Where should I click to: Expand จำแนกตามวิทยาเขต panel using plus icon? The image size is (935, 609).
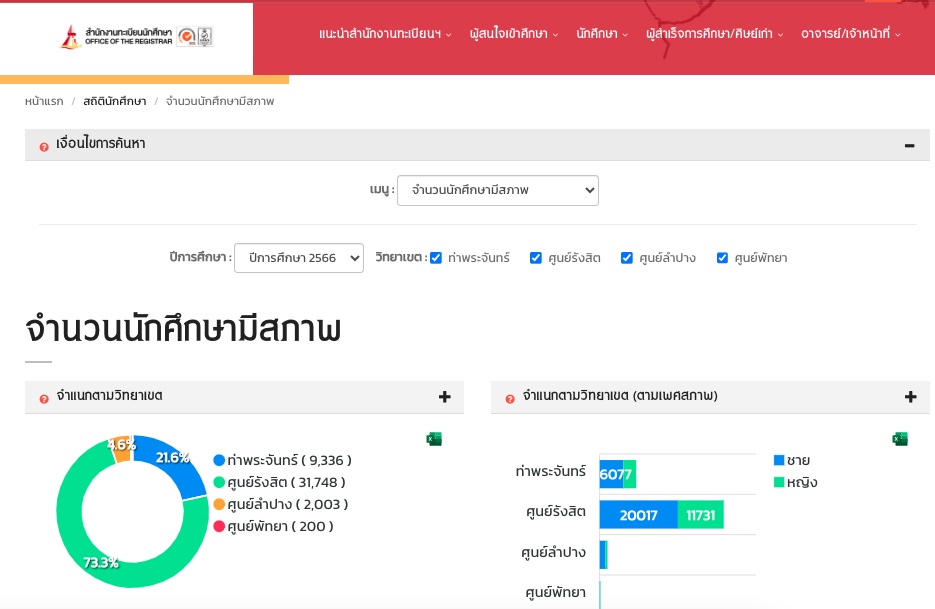[445, 397]
